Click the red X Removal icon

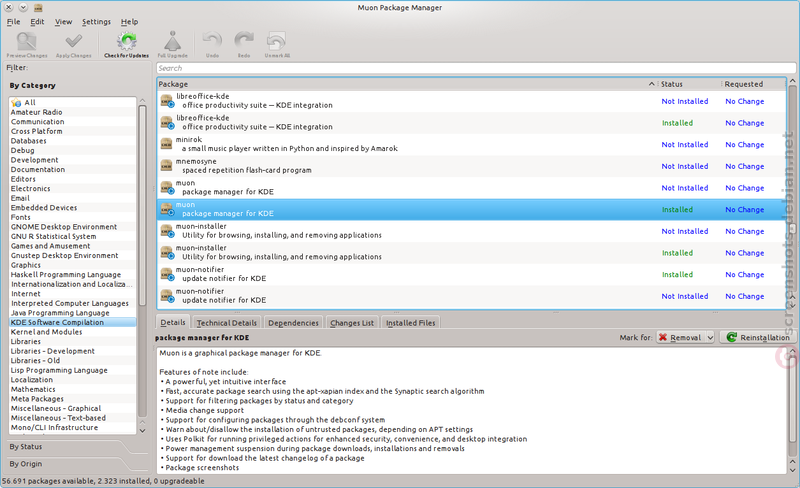[x=663, y=337]
